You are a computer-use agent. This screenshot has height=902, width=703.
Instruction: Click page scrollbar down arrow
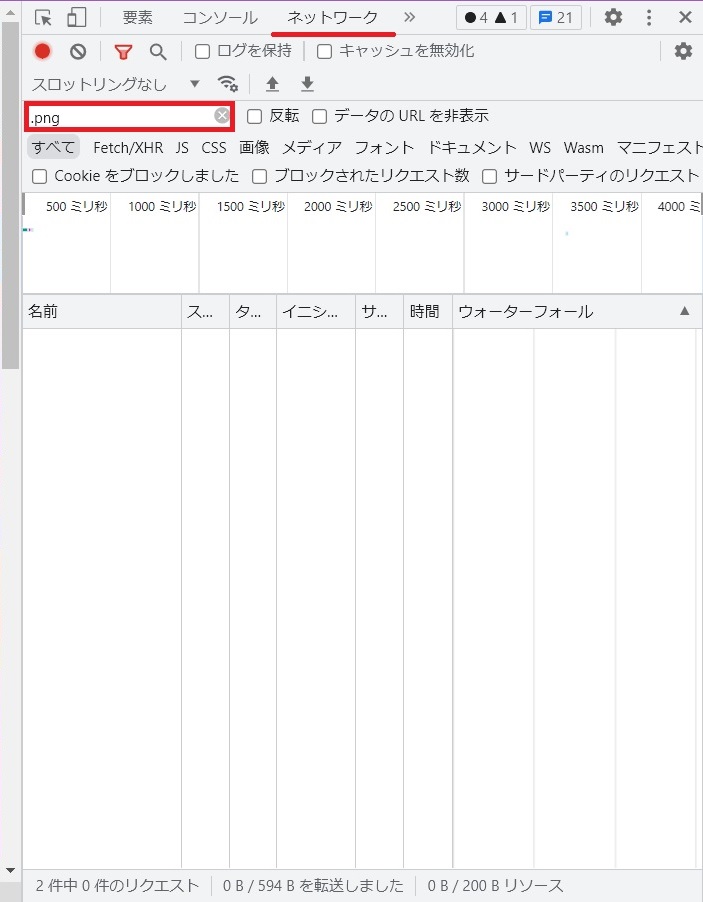(10, 871)
